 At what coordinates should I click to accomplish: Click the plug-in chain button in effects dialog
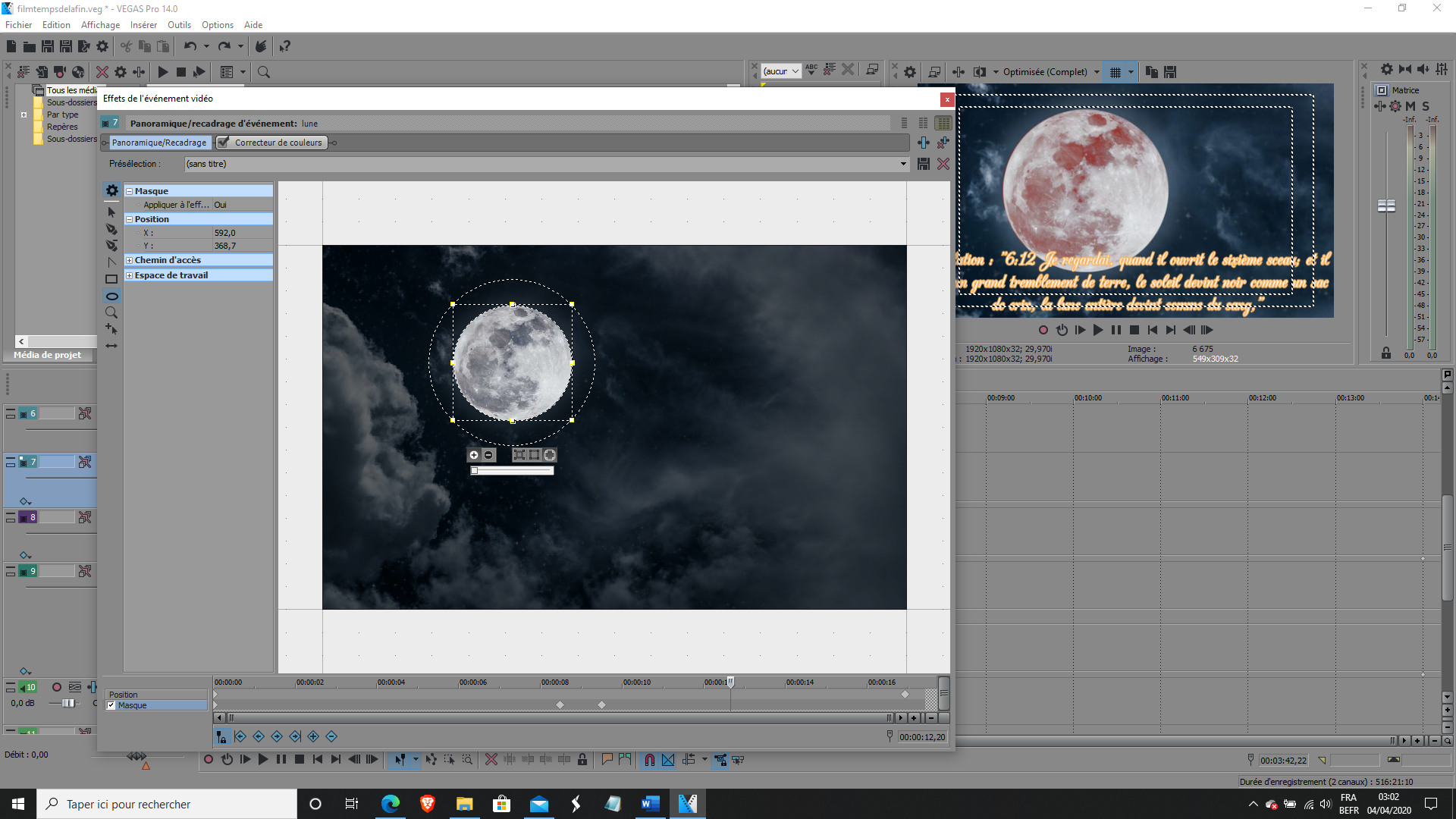pos(924,143)
